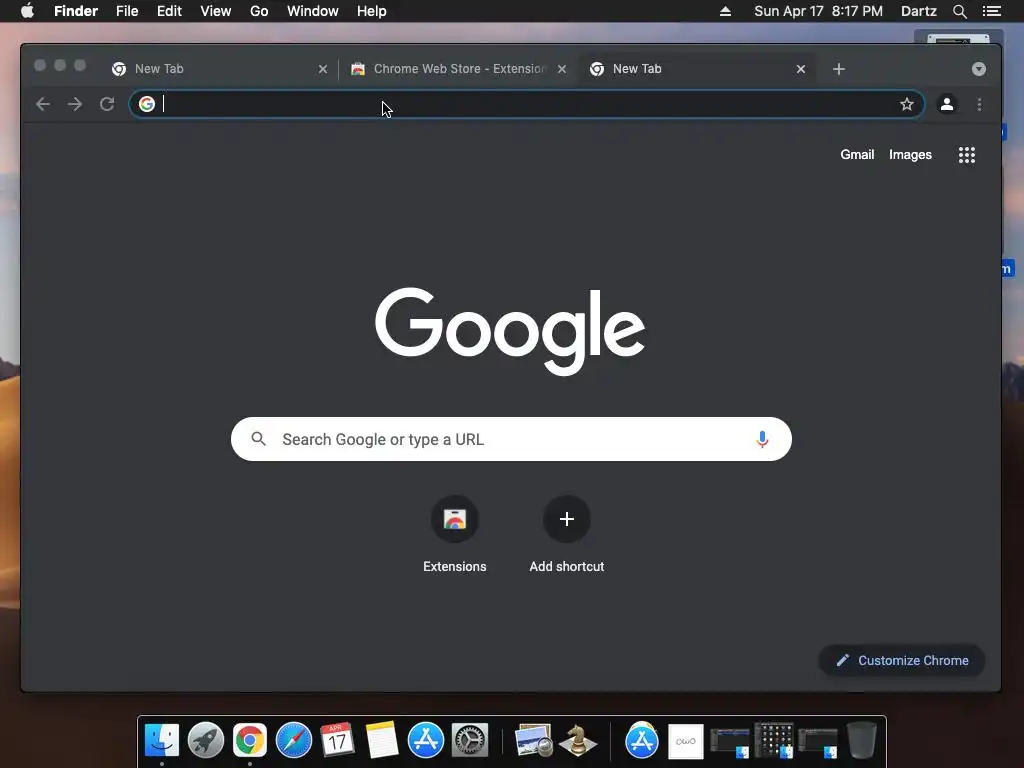Open a new tab with the plus button
1024x768 pixels.
839,69
